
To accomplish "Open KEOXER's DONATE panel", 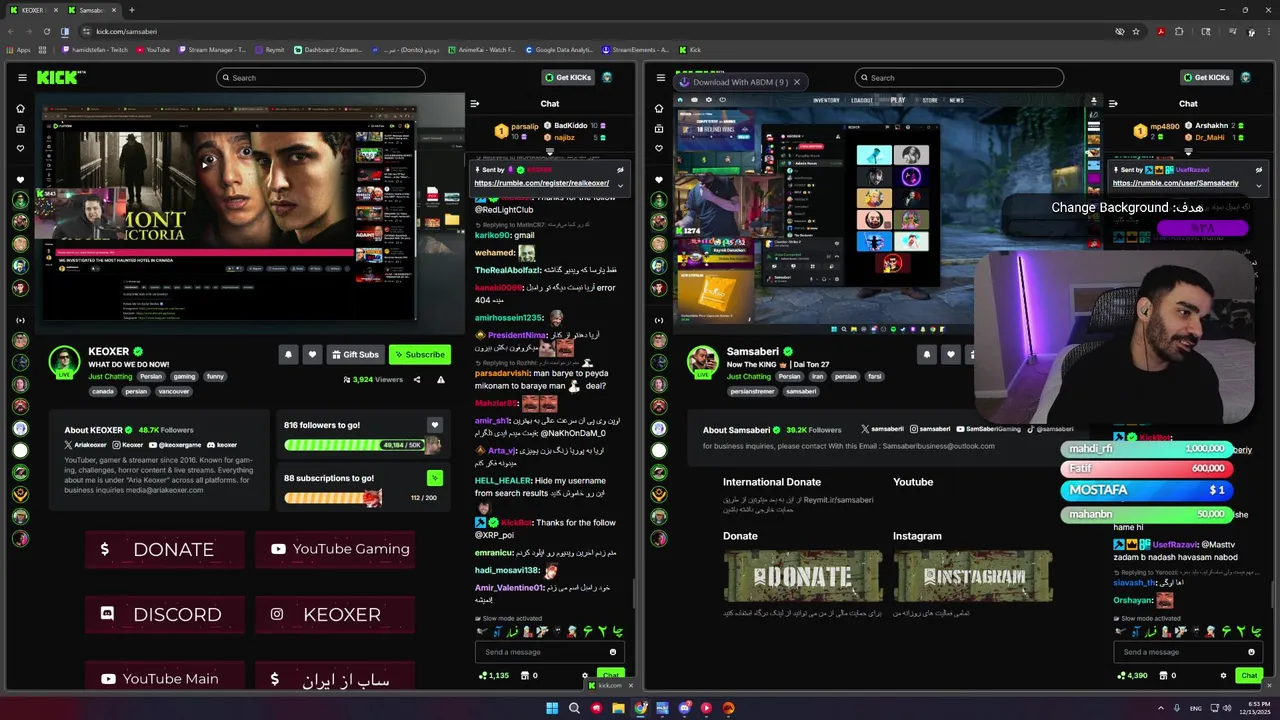I will pos(165,549).
